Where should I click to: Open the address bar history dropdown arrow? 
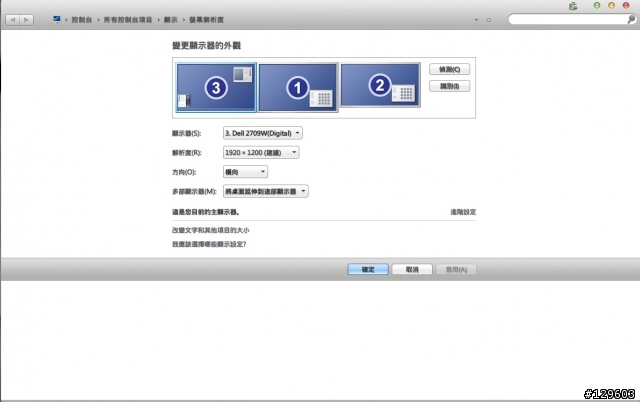[476, 20]
